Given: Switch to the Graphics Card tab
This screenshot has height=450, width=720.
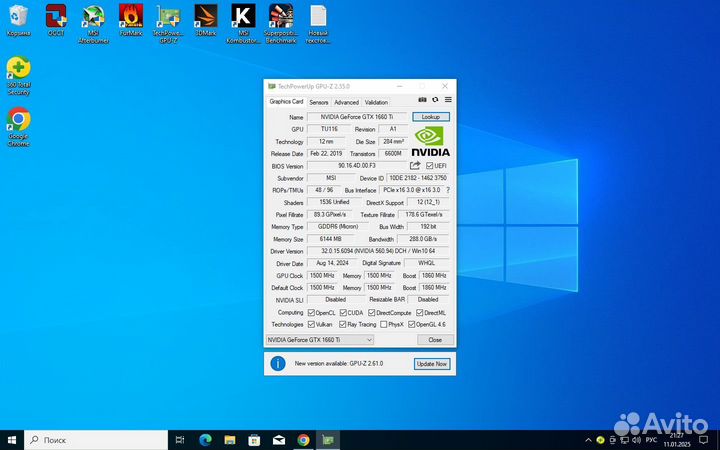Looking at the screenshot, I should pos(286,101).
